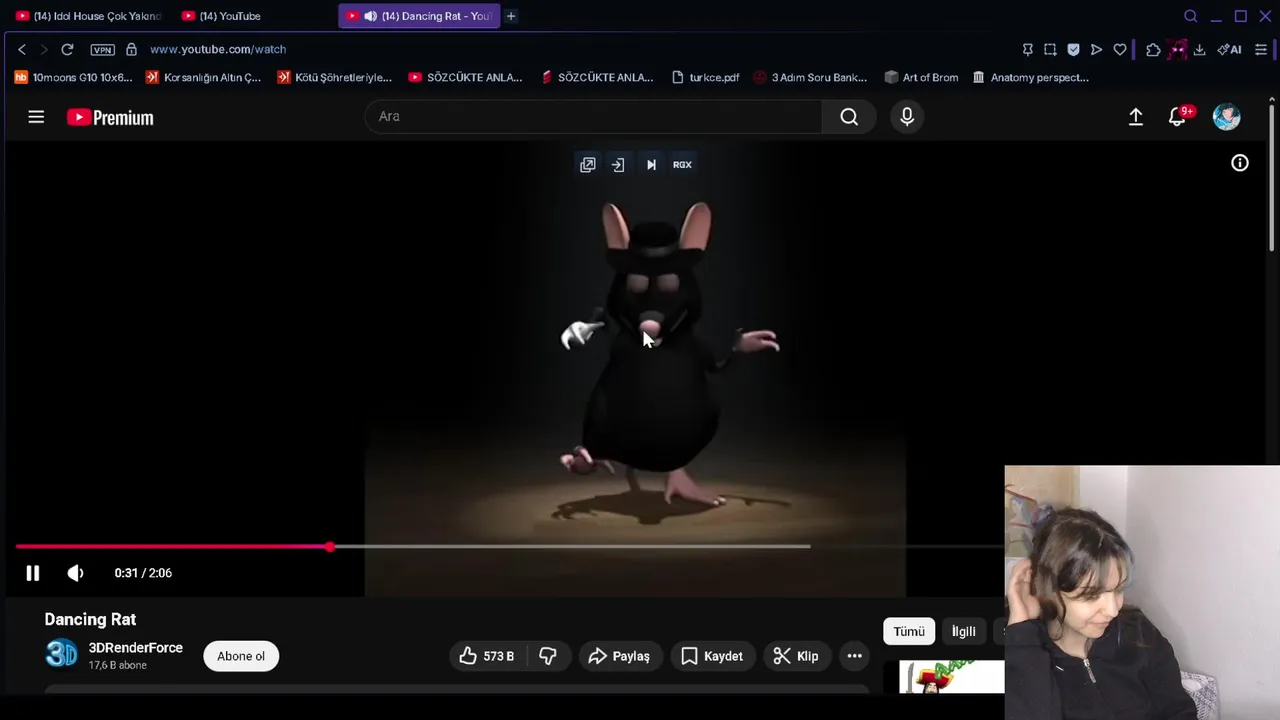Pop out the video player icon
This screenshot has height=720, width=1280.
pos(588,165)
